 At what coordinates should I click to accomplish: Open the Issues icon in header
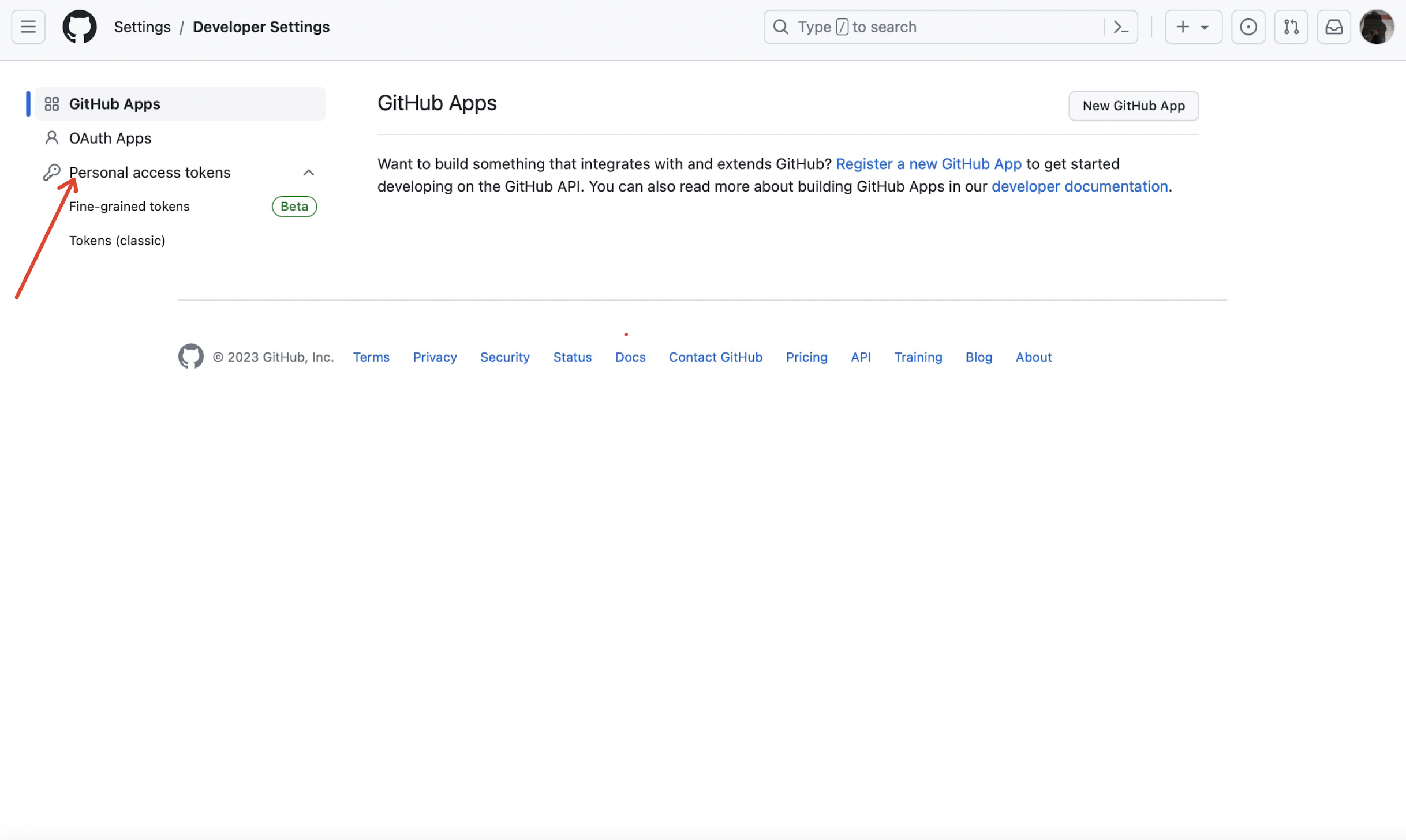tap(1248, 27)
